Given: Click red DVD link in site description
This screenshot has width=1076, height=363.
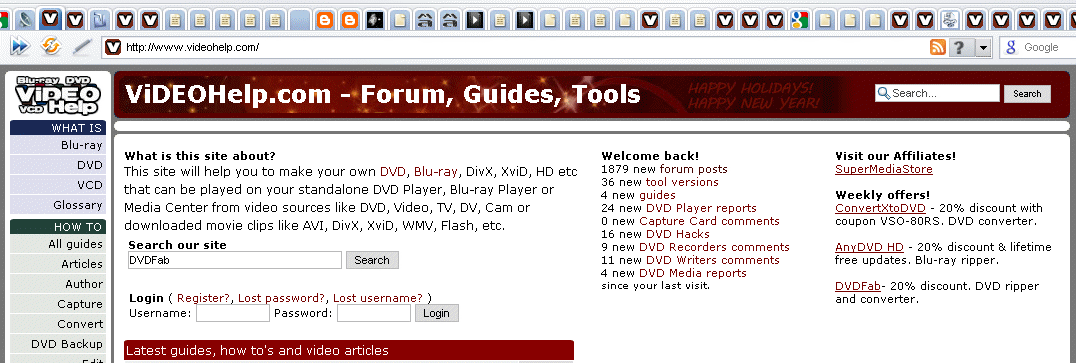Looking at the screenshot, I should 393,172.
